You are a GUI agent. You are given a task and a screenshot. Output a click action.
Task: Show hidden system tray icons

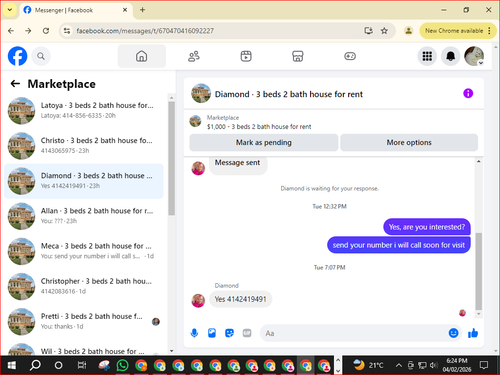pyautogui.click(x=399, y=366)
